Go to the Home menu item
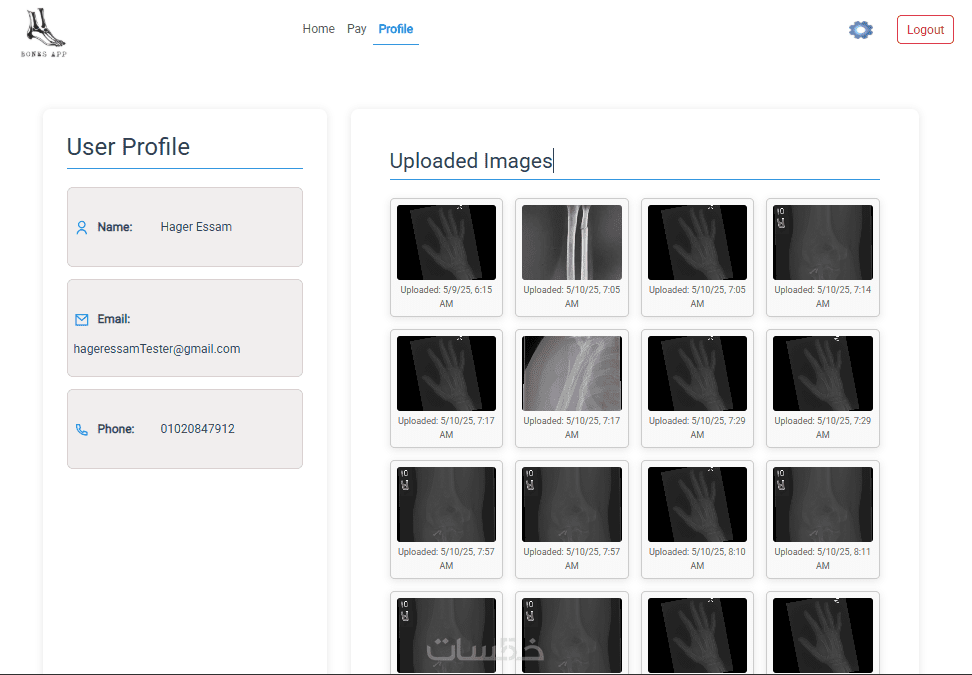Image resolution: width=972 pixels, height=675 pixels. coord(319,29)
